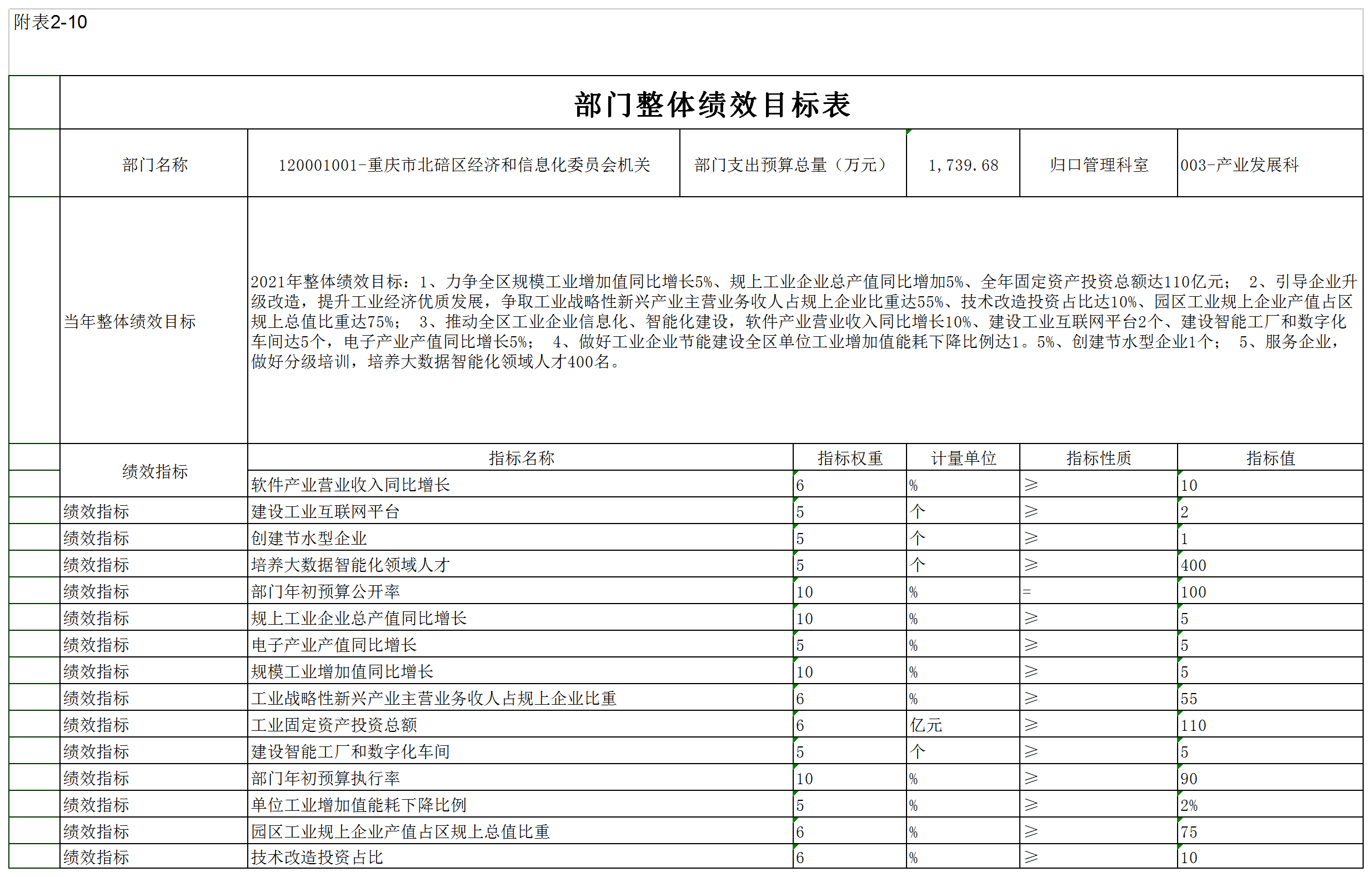
Task: Click value 100 for 部门年初预算公开率
Action: coord(1270,591)
